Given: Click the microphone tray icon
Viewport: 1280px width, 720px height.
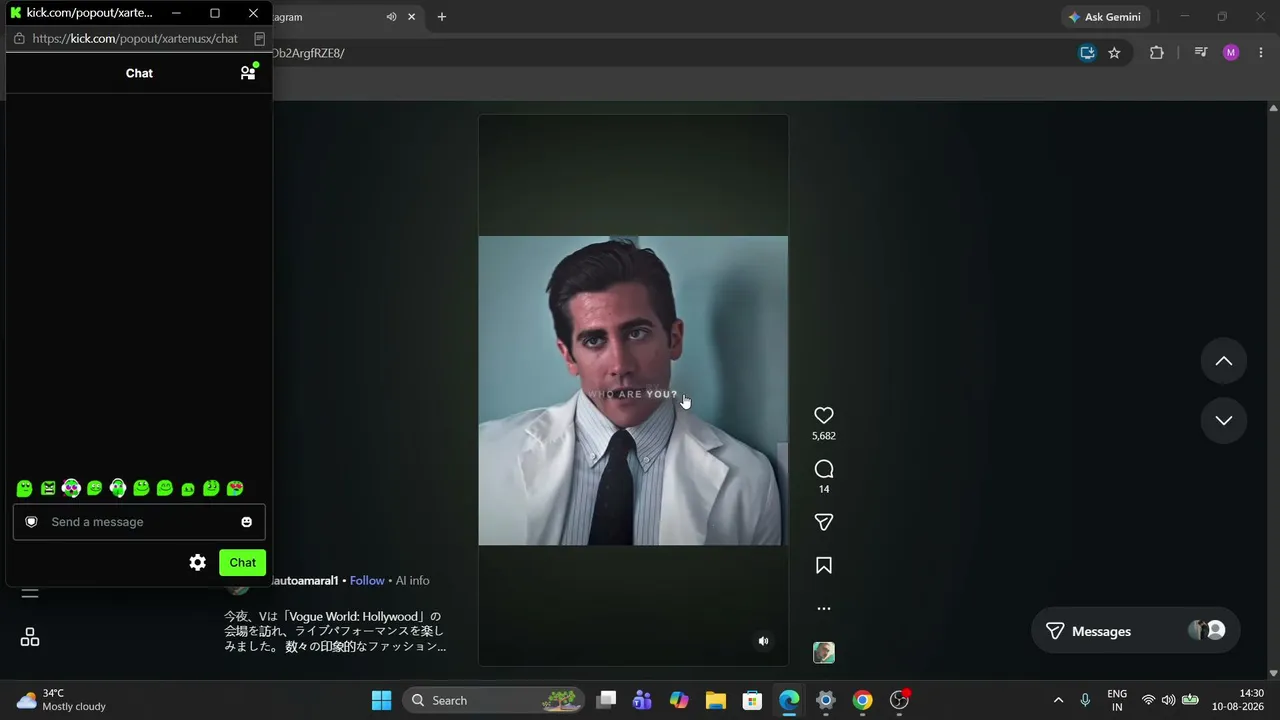Looking at the screenshot, I should (1085, 700).
